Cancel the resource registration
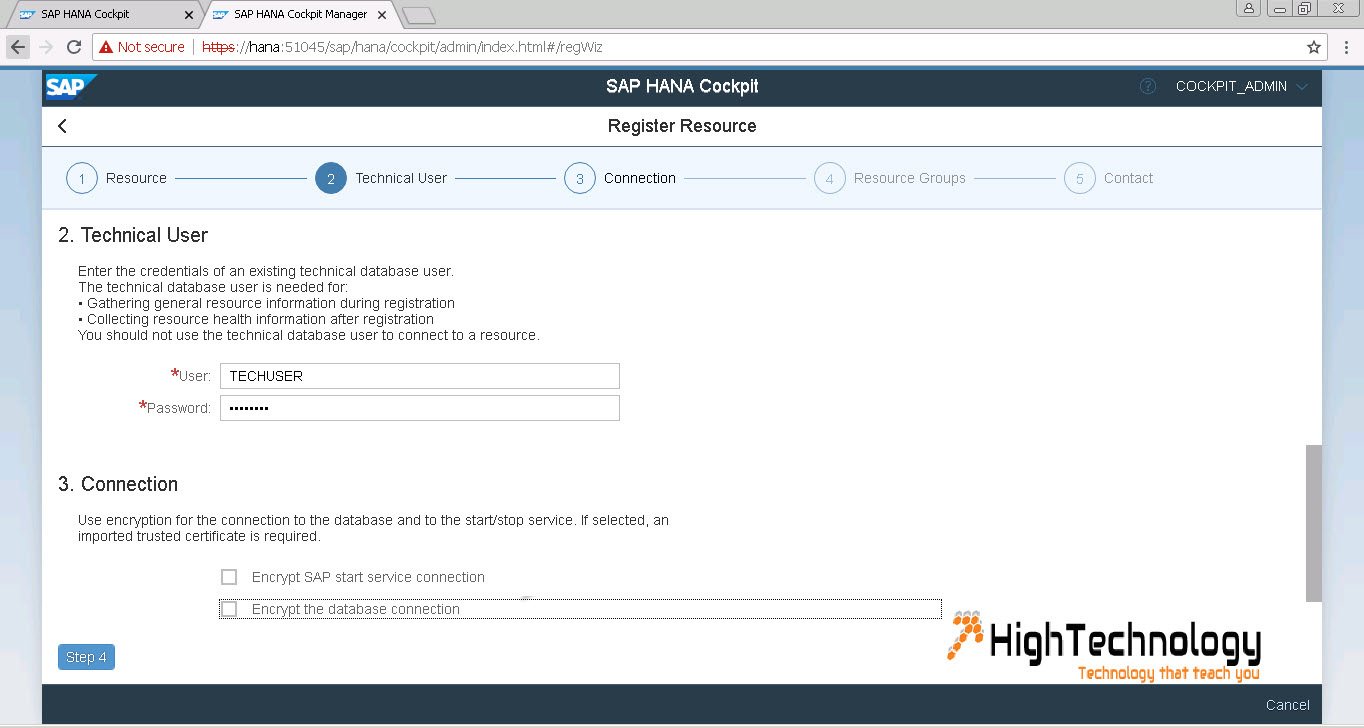 [x=1287, y=705]
